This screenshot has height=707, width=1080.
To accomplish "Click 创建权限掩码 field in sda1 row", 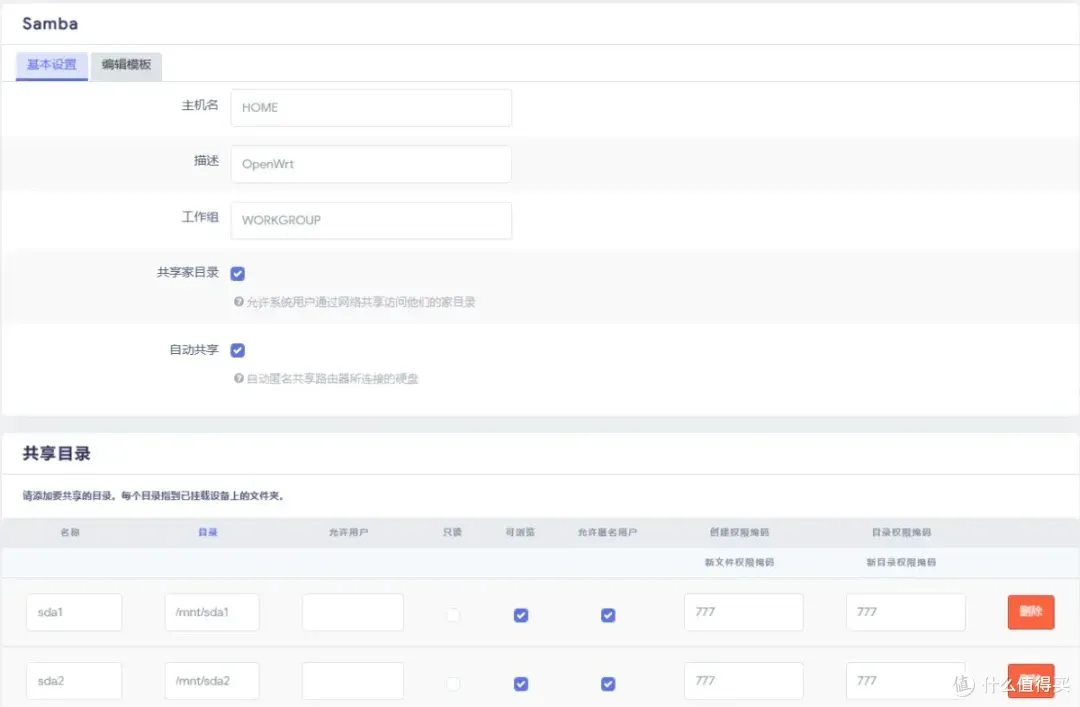I will point(743,612).
